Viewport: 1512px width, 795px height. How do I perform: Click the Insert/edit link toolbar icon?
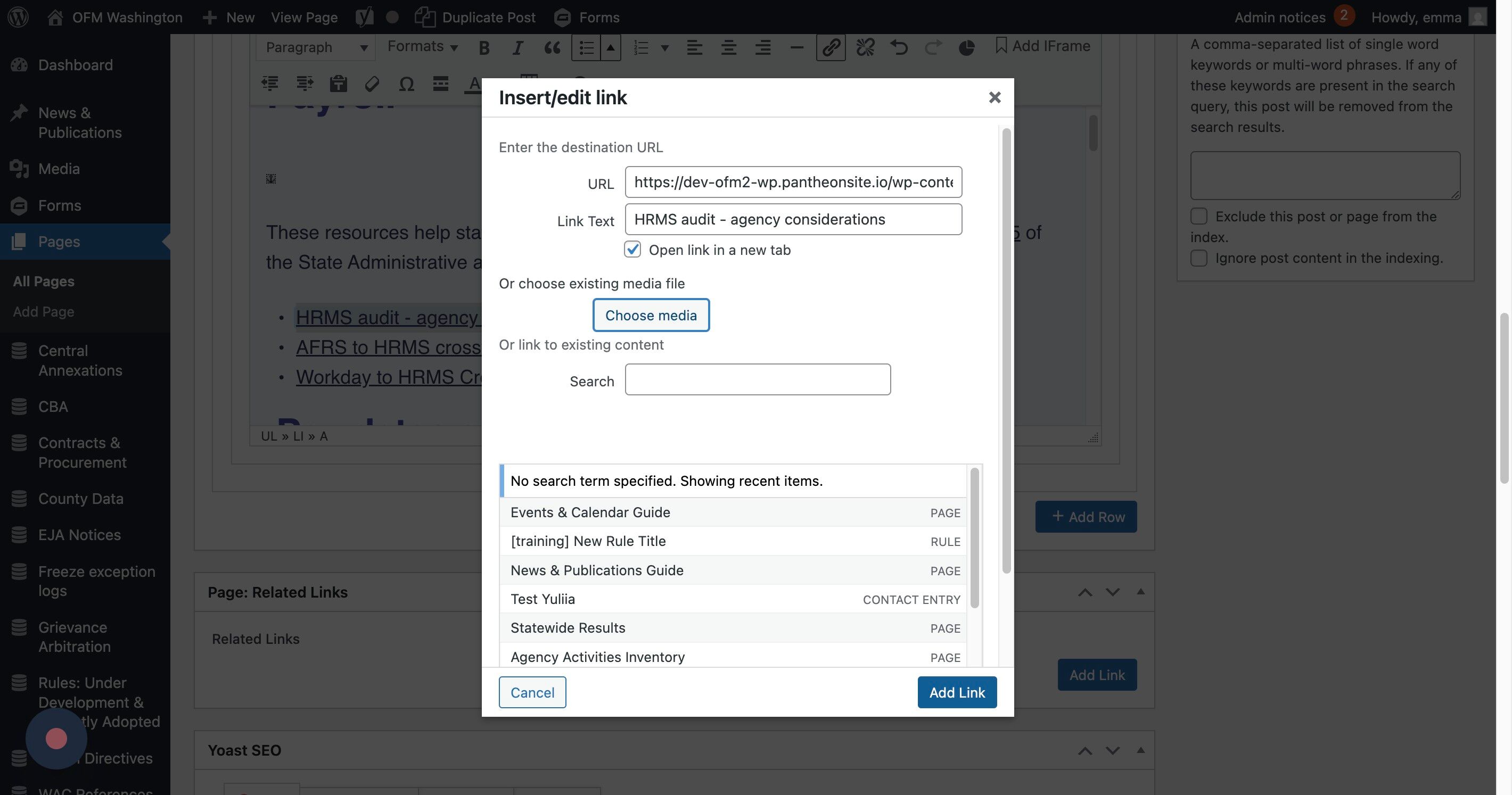point(830,47)
